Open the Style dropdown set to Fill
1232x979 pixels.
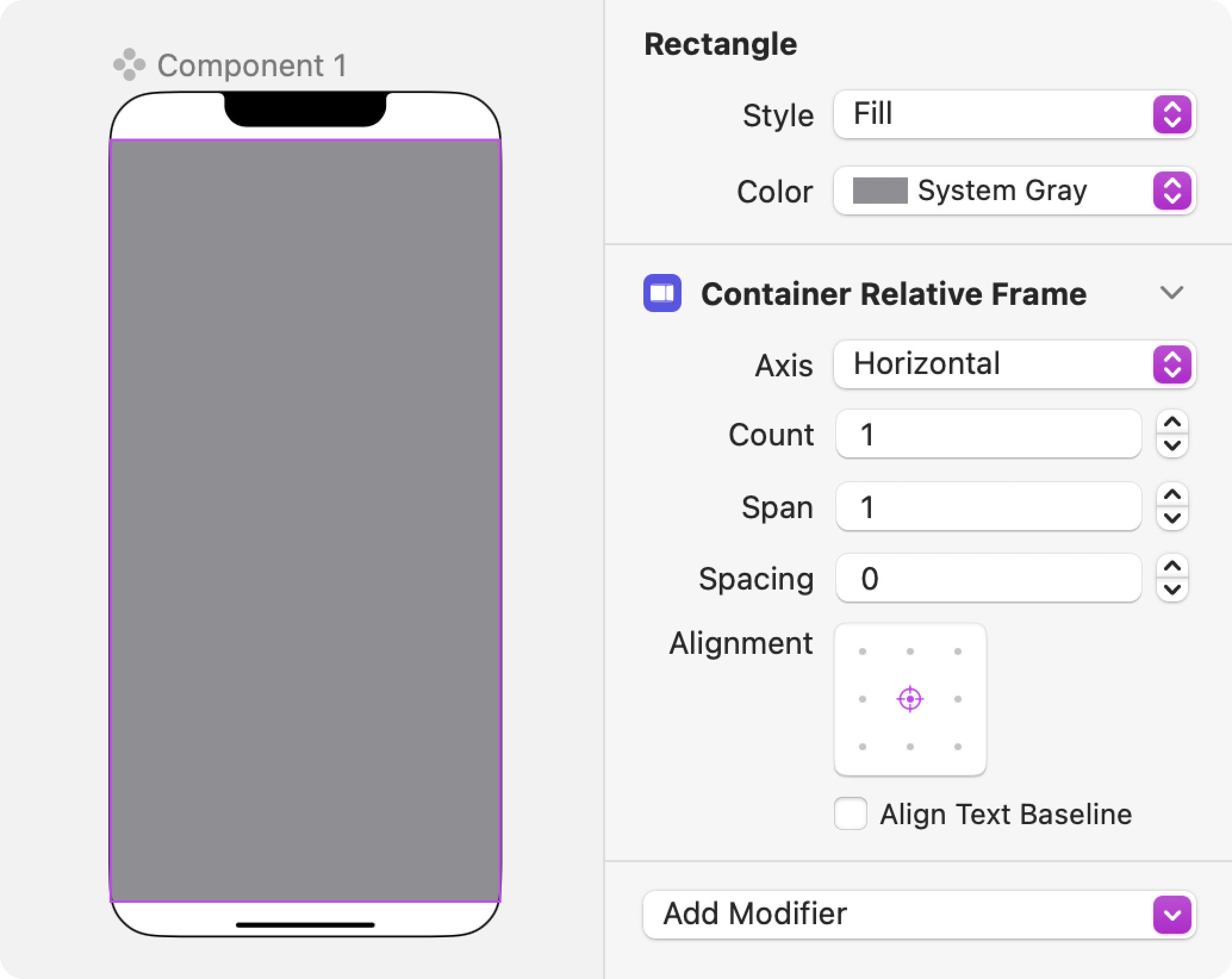[x=1015, y=114]
